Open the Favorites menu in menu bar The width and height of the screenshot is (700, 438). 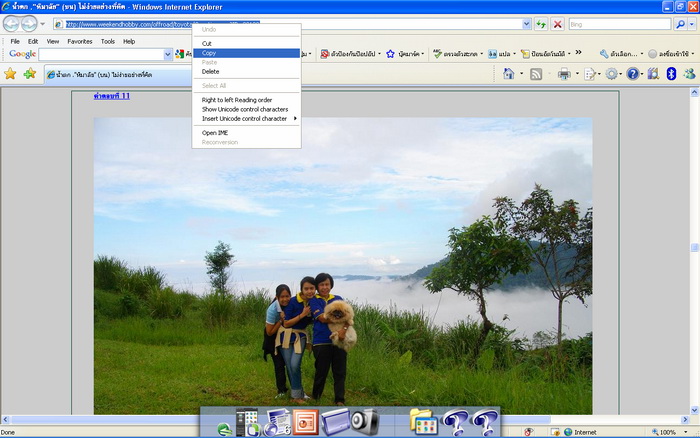coord(79,41)
